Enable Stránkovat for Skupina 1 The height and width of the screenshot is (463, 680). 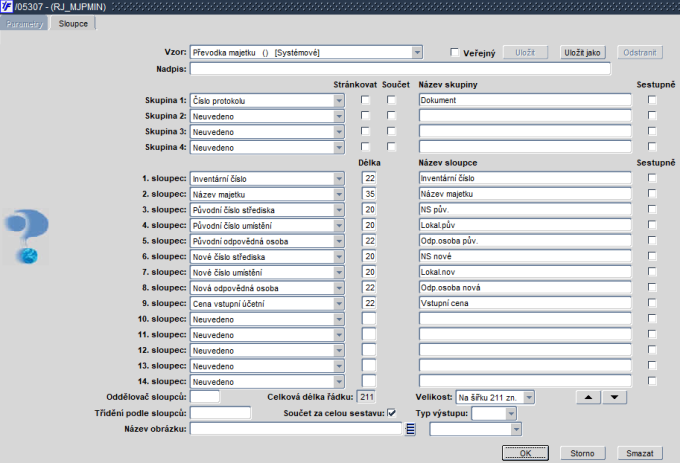(x=365, y=100)
